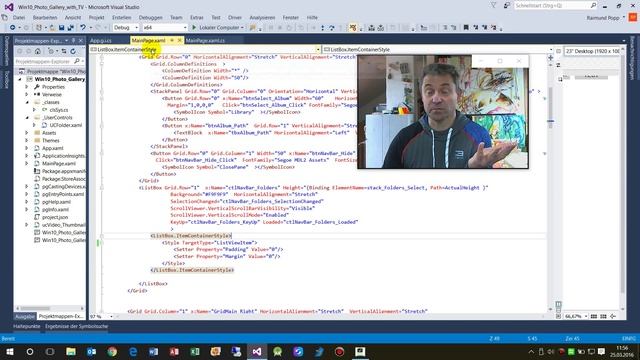Open the 23" Desktop device preview dropdown
The width and height of the screenshot is (640, 360).
[x=592, y=51]
